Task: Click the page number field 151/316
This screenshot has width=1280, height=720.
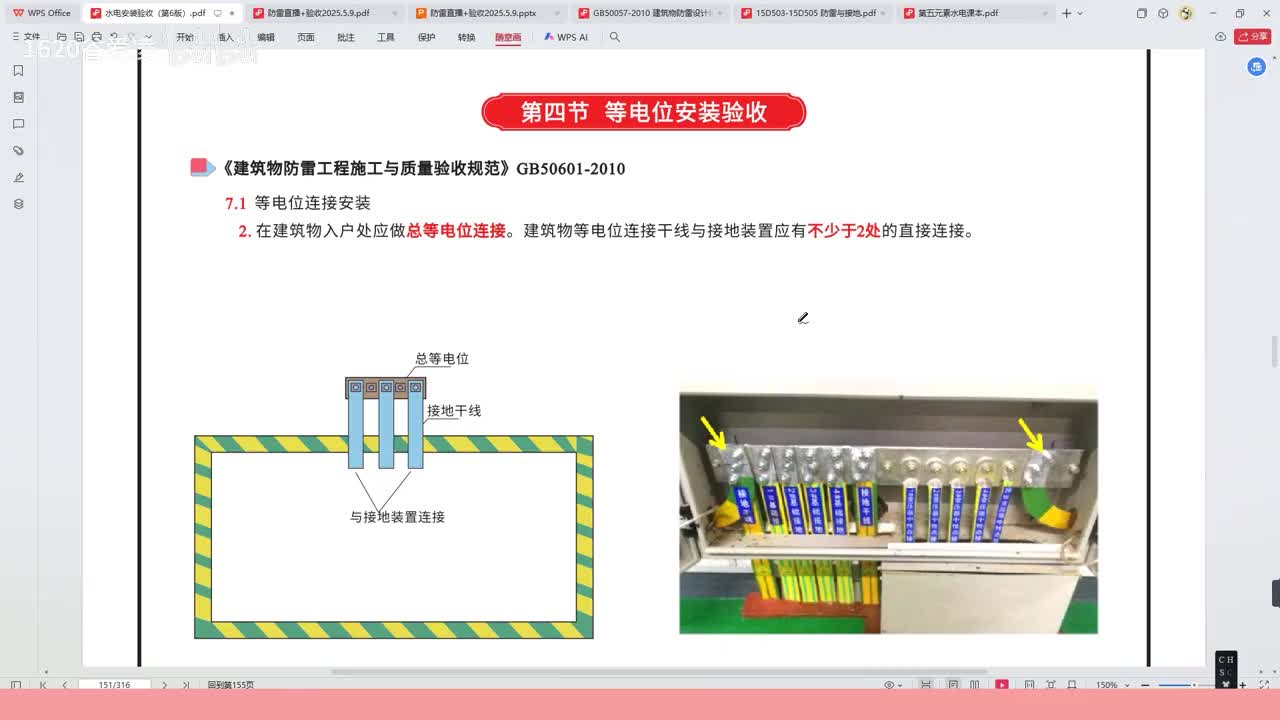Action: [114, 685]
